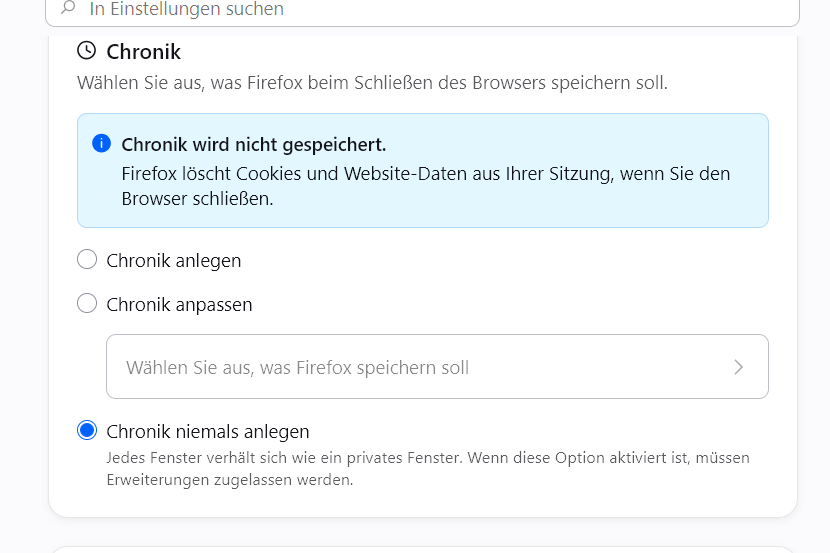Click the 'Chronik wird nicht gespeichert.' notice title

tap(254, 144)
